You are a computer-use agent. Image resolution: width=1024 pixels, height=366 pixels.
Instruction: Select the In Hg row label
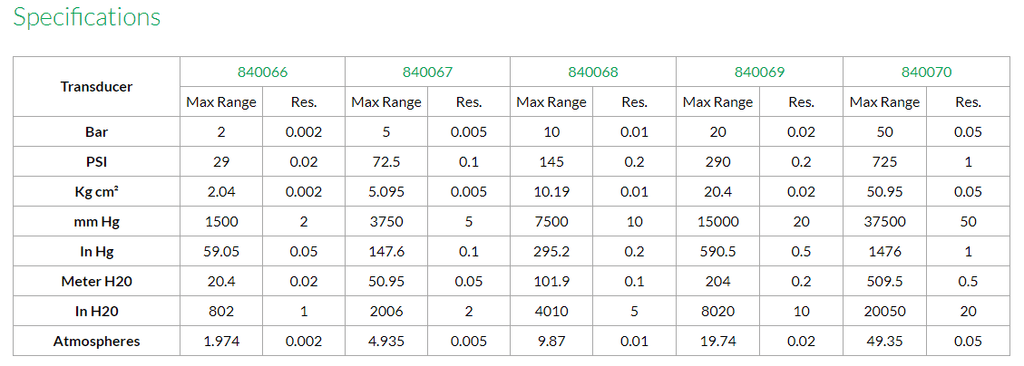pos(97,252)
